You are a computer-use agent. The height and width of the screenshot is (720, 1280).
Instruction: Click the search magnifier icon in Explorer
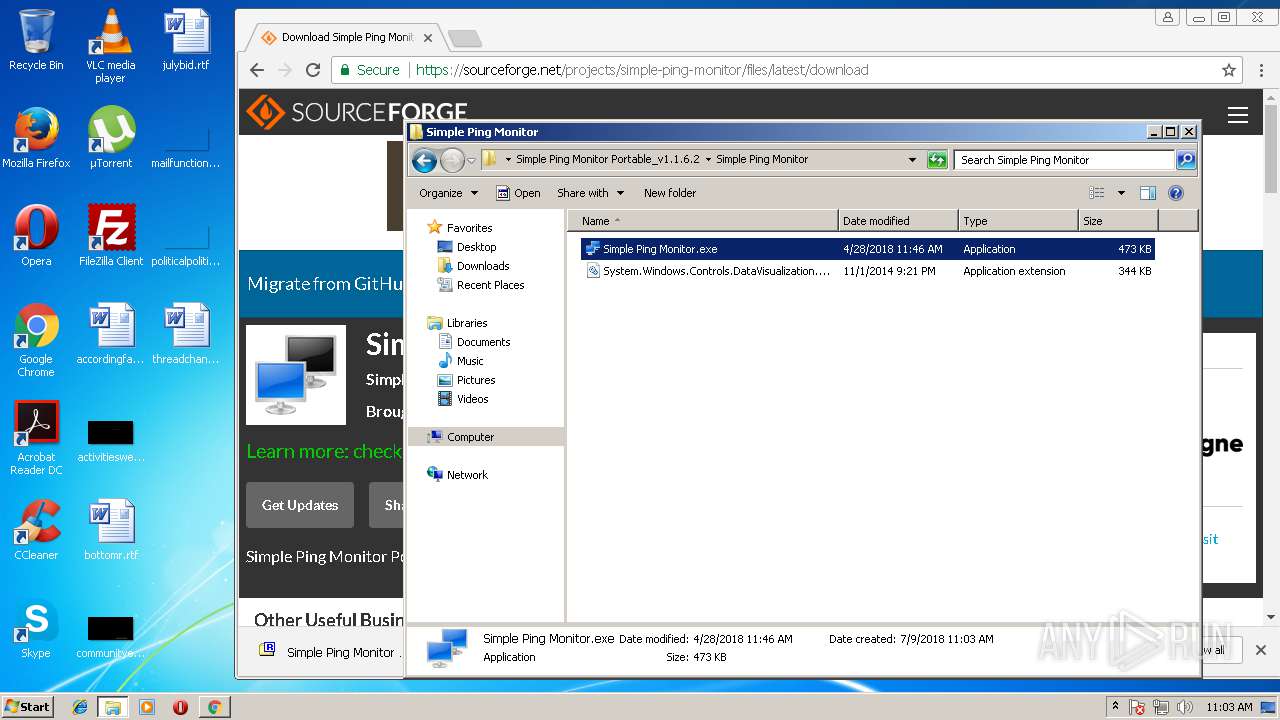(x=1186, y=160)
